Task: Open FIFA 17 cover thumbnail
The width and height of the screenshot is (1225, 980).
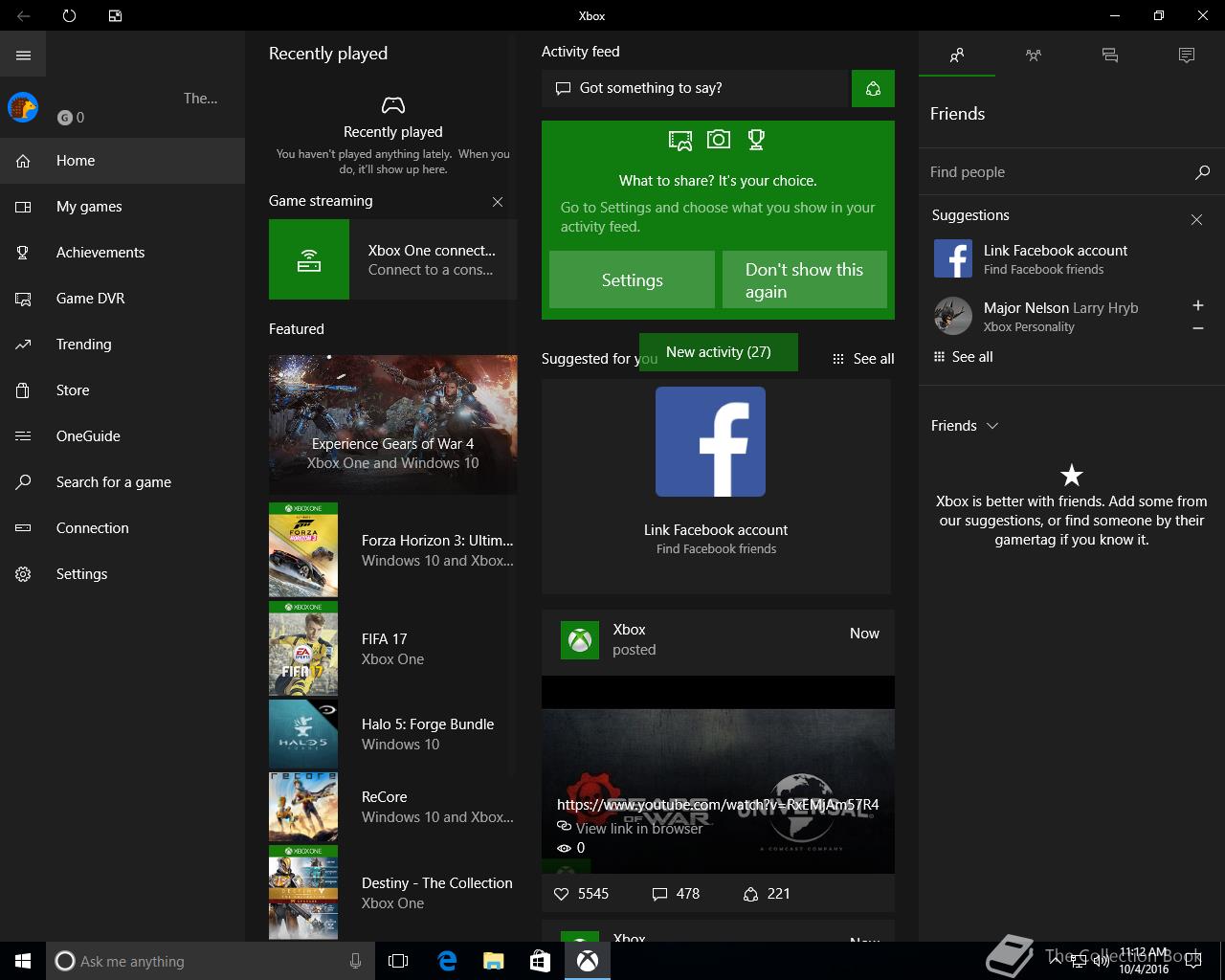Action: tap(303, 649)
